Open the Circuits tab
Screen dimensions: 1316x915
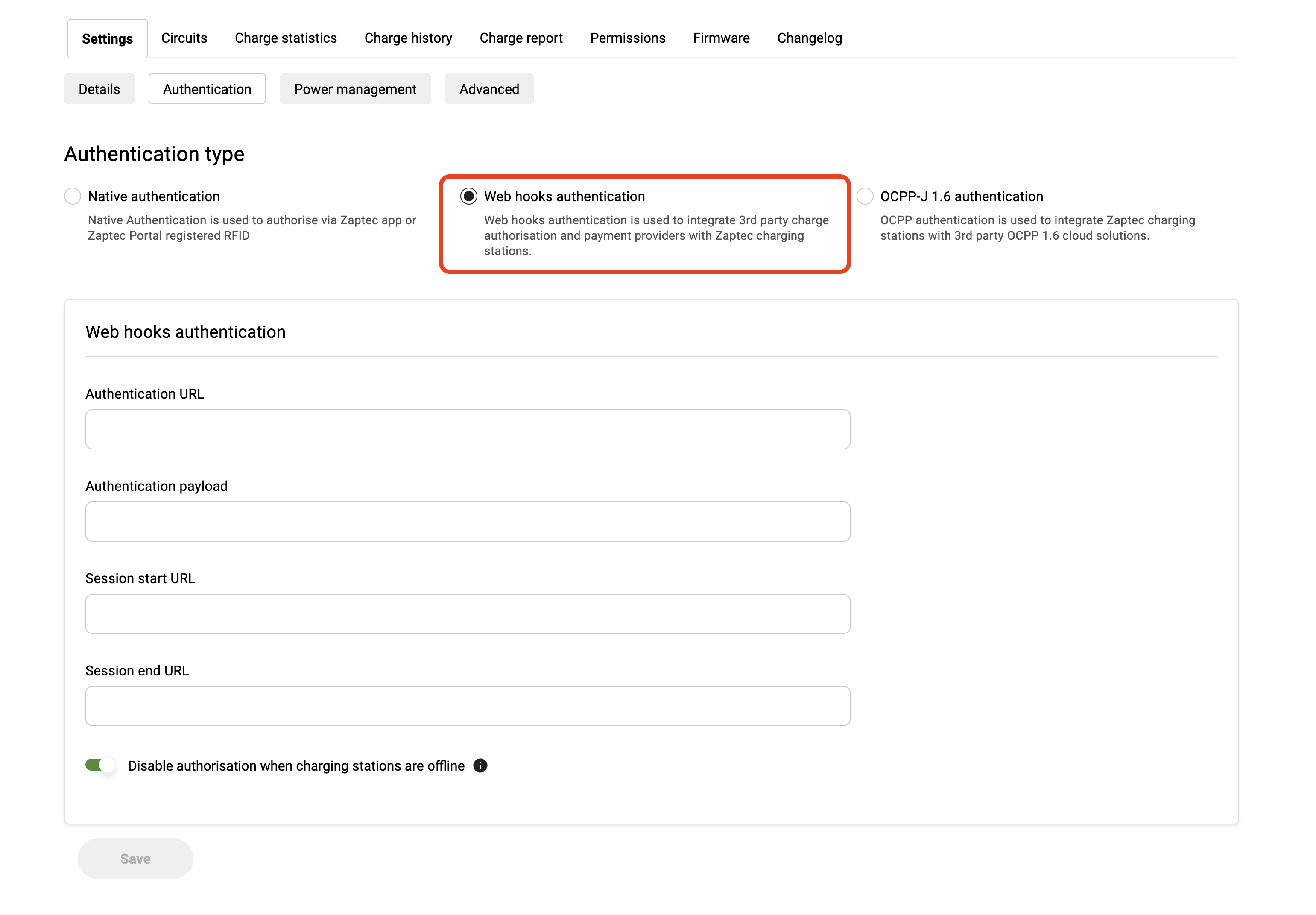point(184,38)
